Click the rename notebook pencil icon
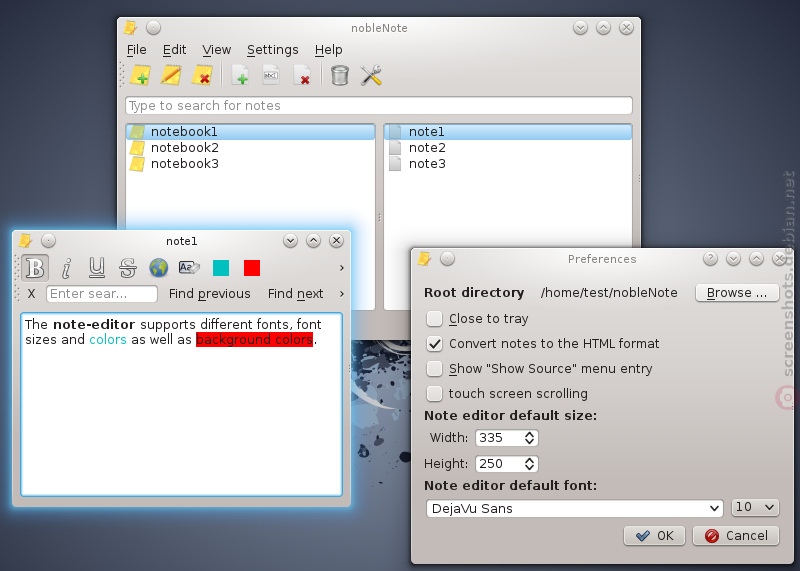Screen dimensions: 800x571 171,76
